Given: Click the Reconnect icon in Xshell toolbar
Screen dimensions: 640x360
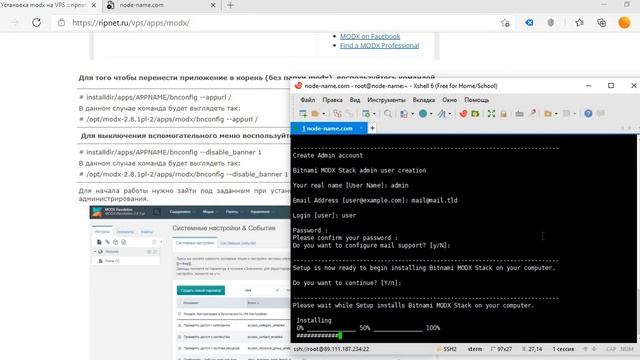Looking at the screenshot, I should click(x=337, y=113).
